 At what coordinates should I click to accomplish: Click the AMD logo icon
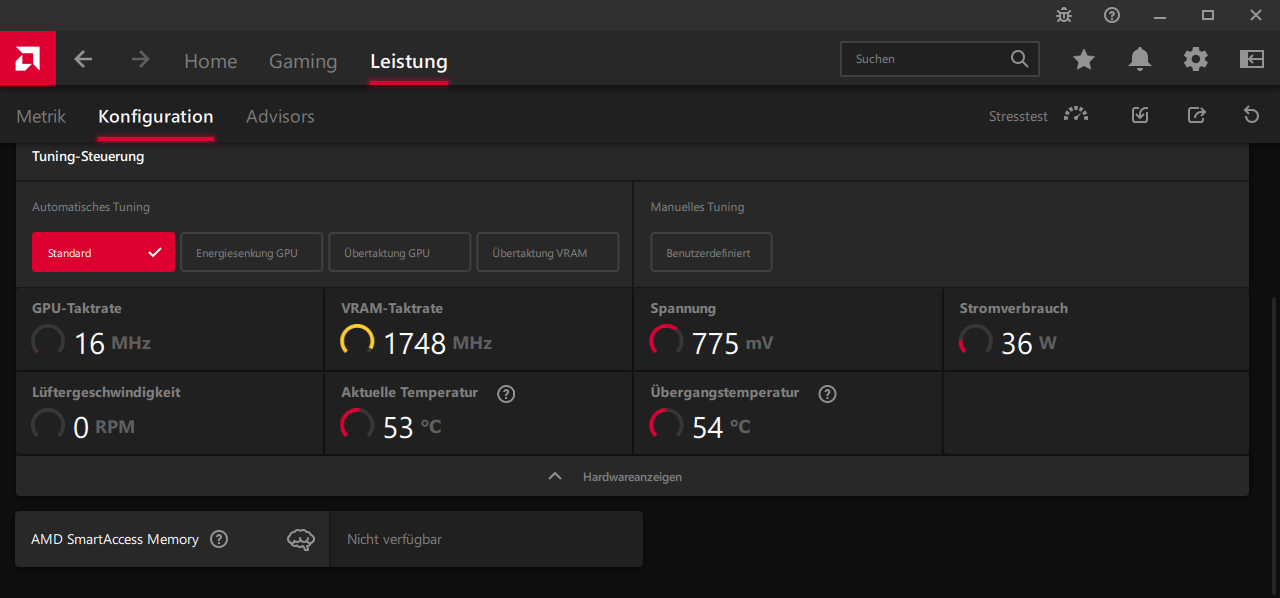pyautogui.click(x=27, y=59)
